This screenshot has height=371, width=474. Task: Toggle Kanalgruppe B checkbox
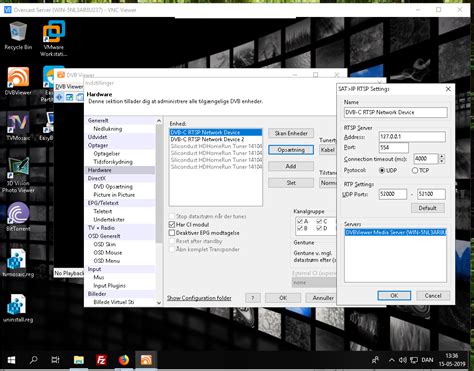(x=300, y=228)
